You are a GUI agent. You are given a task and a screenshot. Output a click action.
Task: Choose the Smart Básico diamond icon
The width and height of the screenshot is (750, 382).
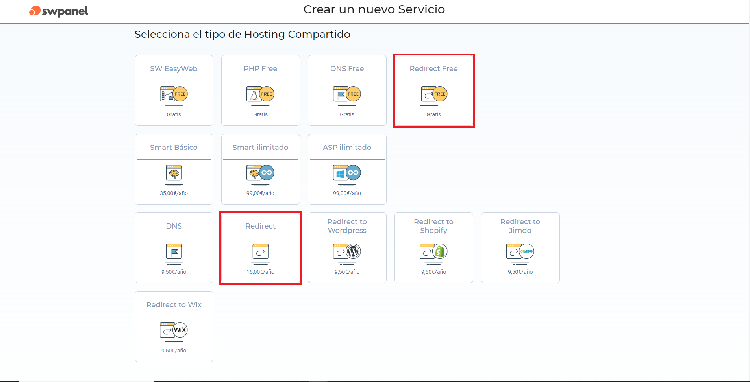174,174
